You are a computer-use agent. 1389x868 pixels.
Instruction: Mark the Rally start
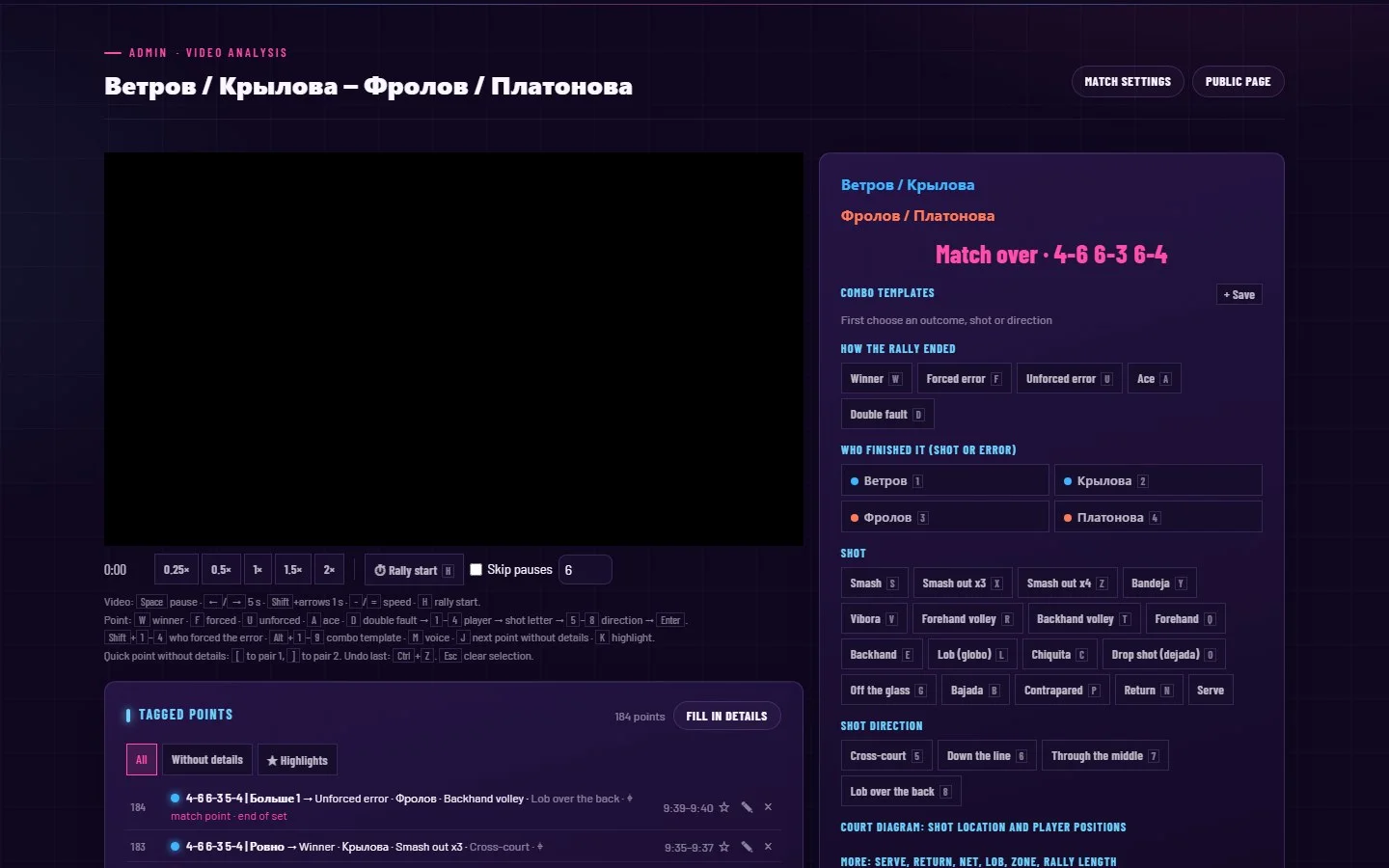click(x=414, y=570)
